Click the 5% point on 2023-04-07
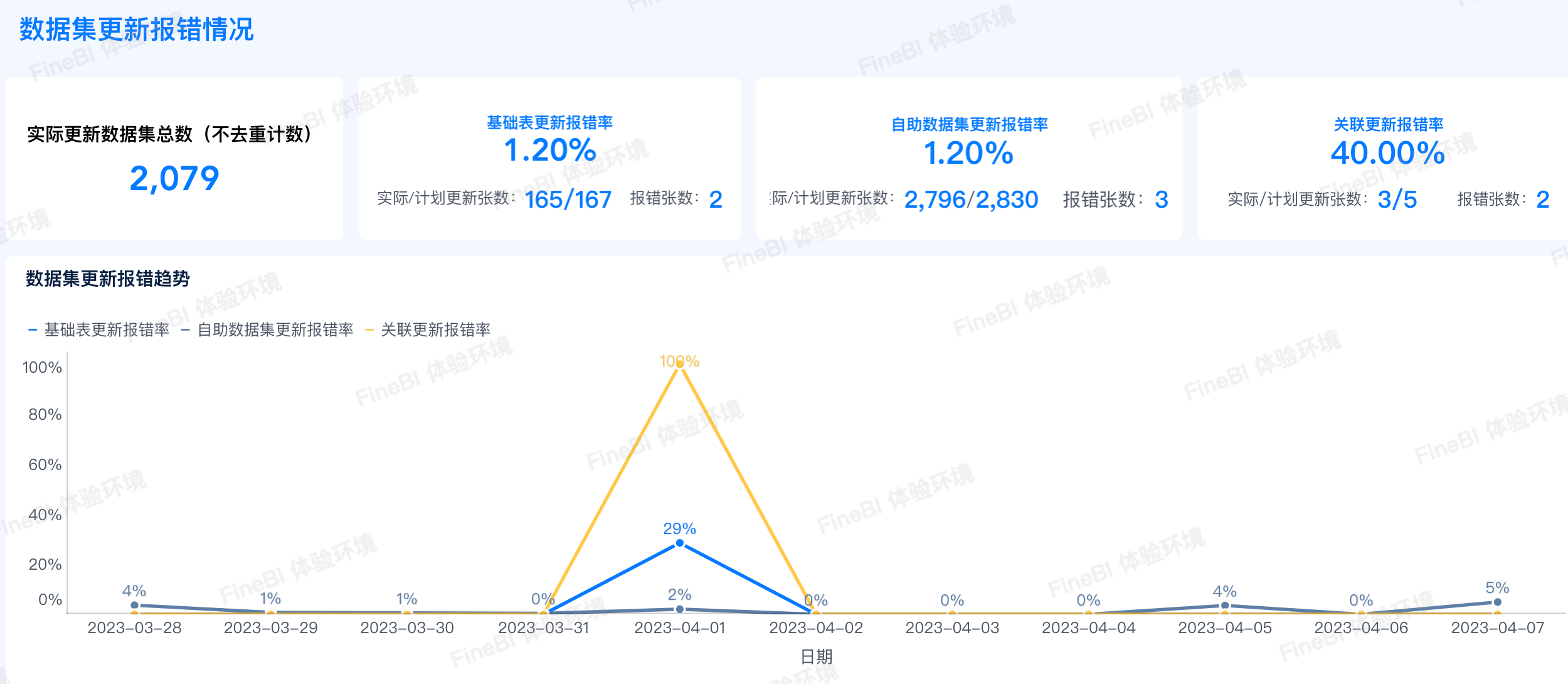 1497,602
